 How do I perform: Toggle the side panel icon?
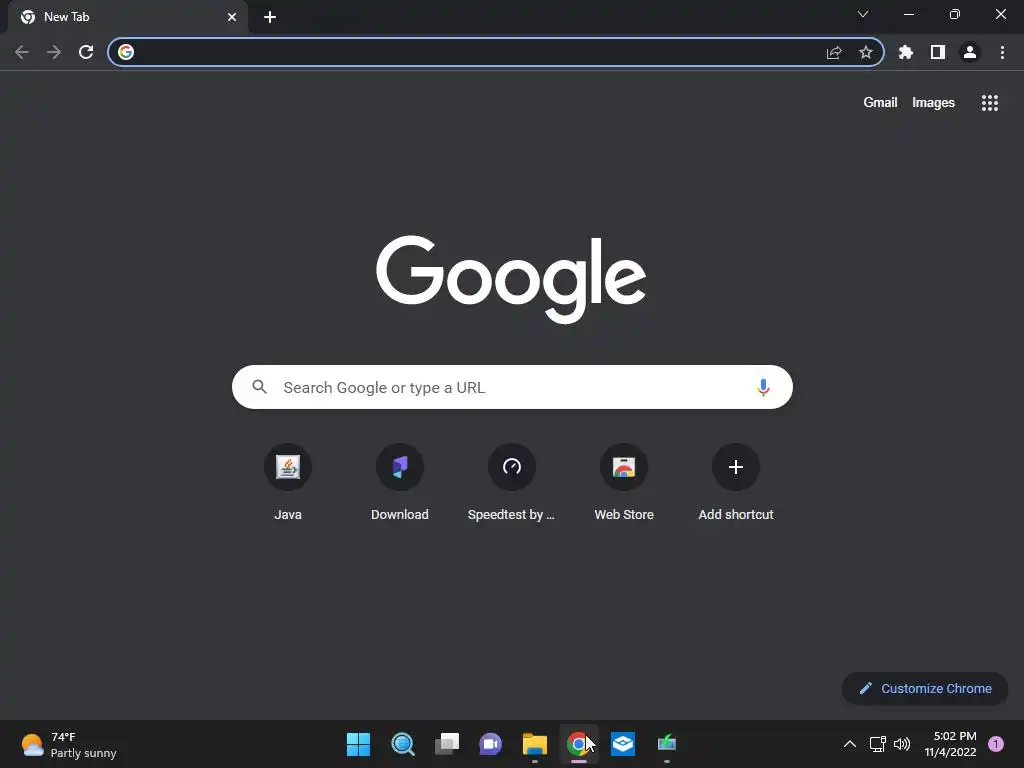938,52
